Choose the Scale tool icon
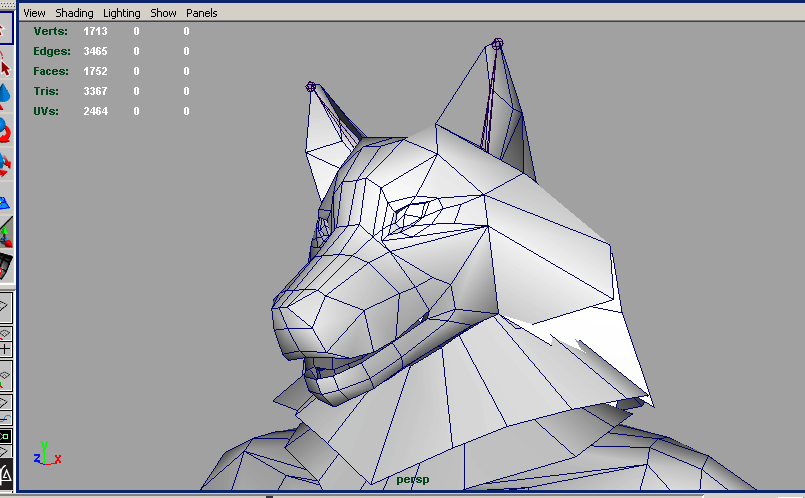 click(5, 163)
